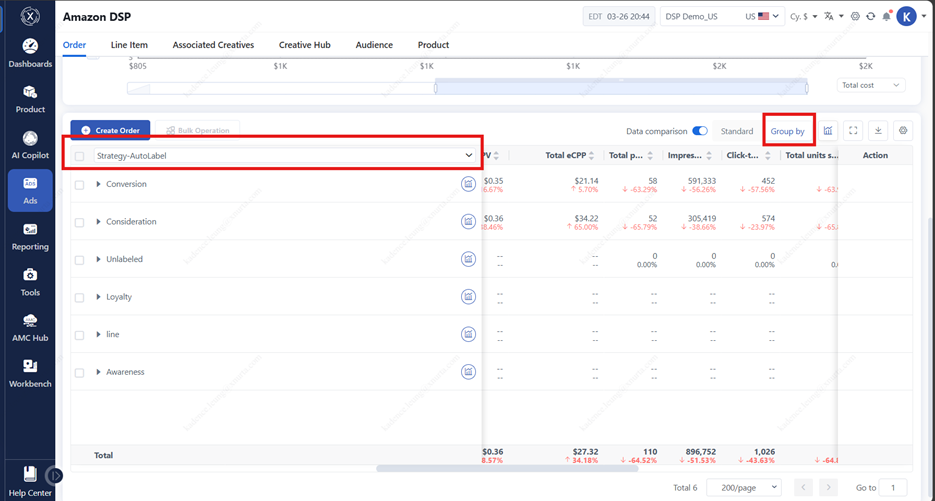The image size is (935, 501).
Task: Click the notification bell icon
Action: (886, 17)
